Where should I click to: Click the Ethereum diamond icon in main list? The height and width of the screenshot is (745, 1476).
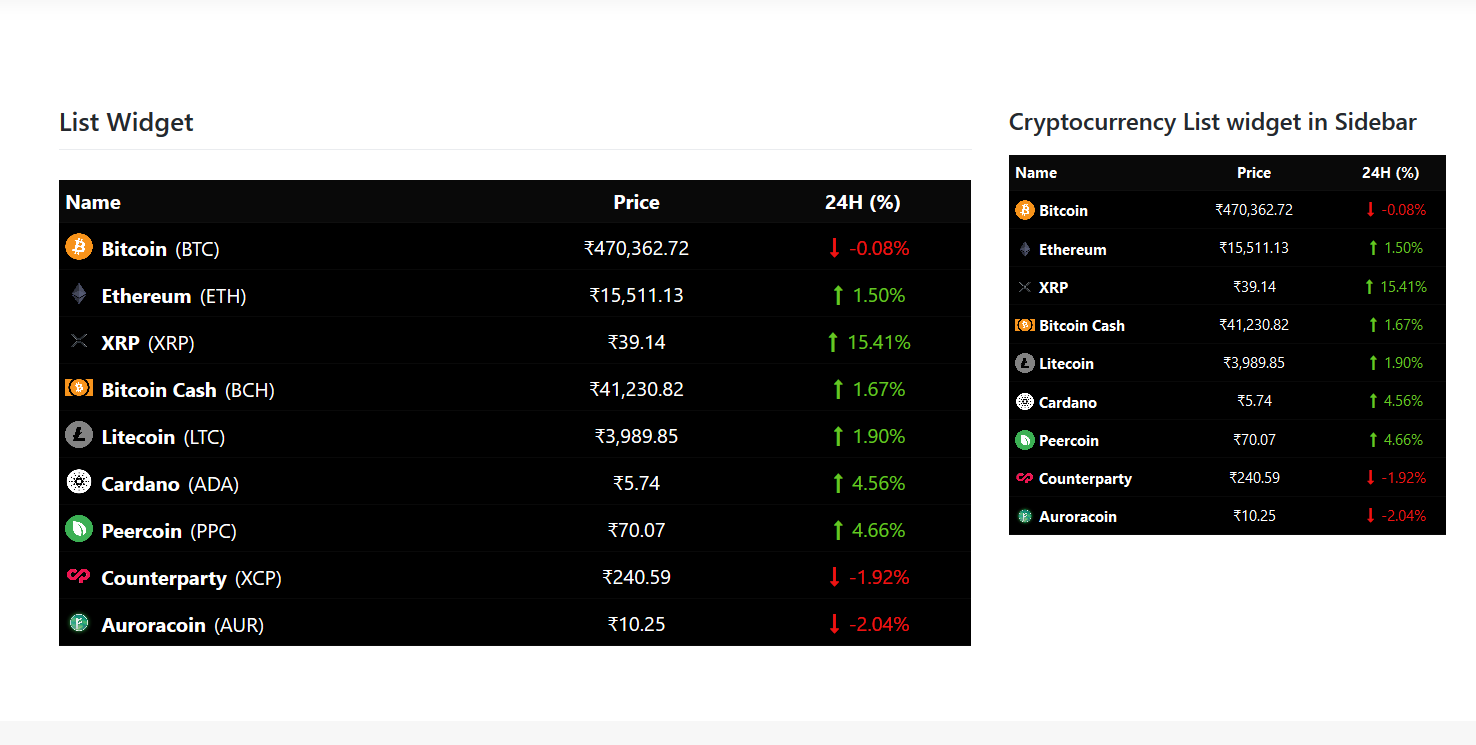click(x=79, y=295)
